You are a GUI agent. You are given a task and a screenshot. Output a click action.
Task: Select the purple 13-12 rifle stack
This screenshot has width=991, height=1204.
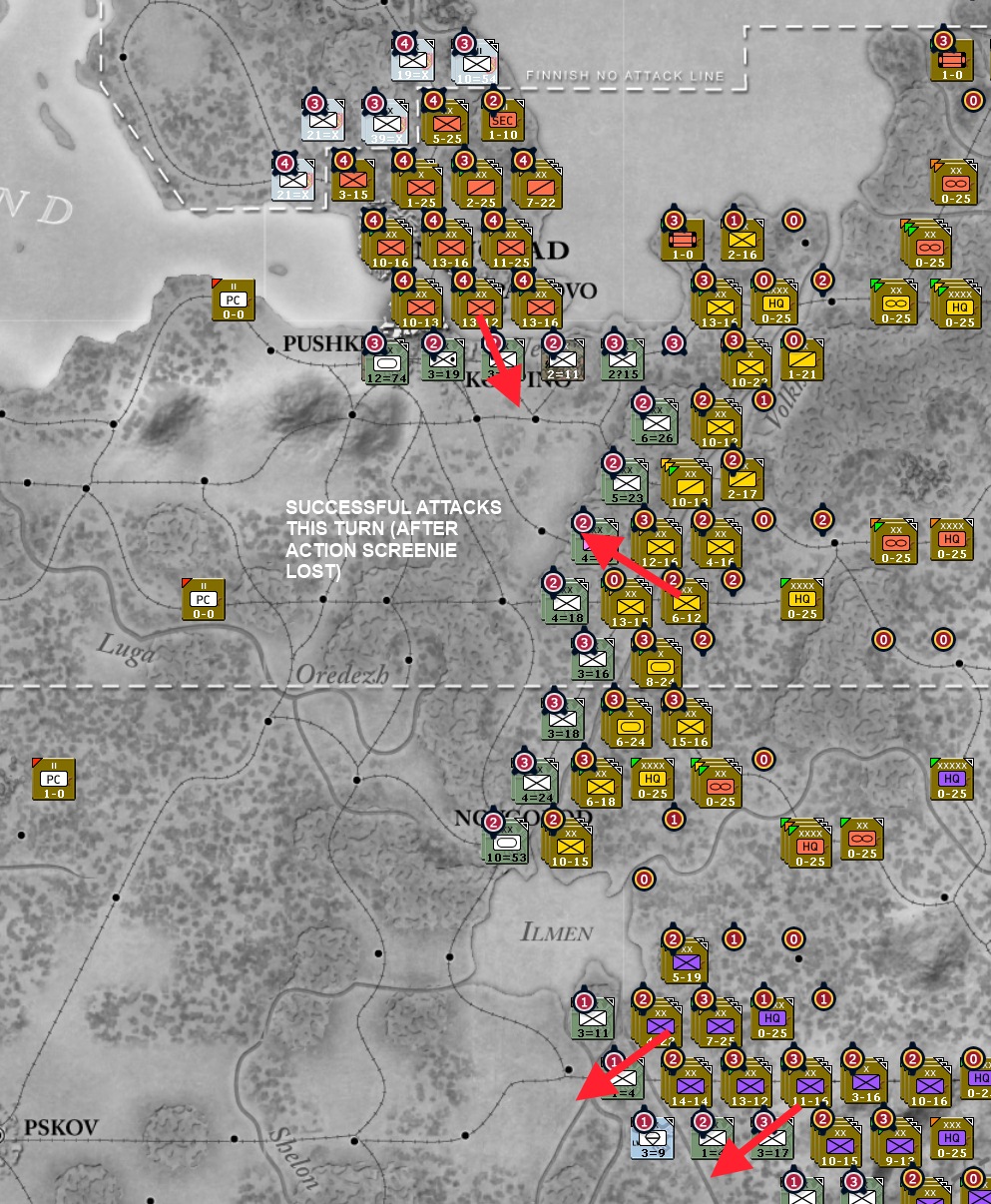pos(747,1081)
